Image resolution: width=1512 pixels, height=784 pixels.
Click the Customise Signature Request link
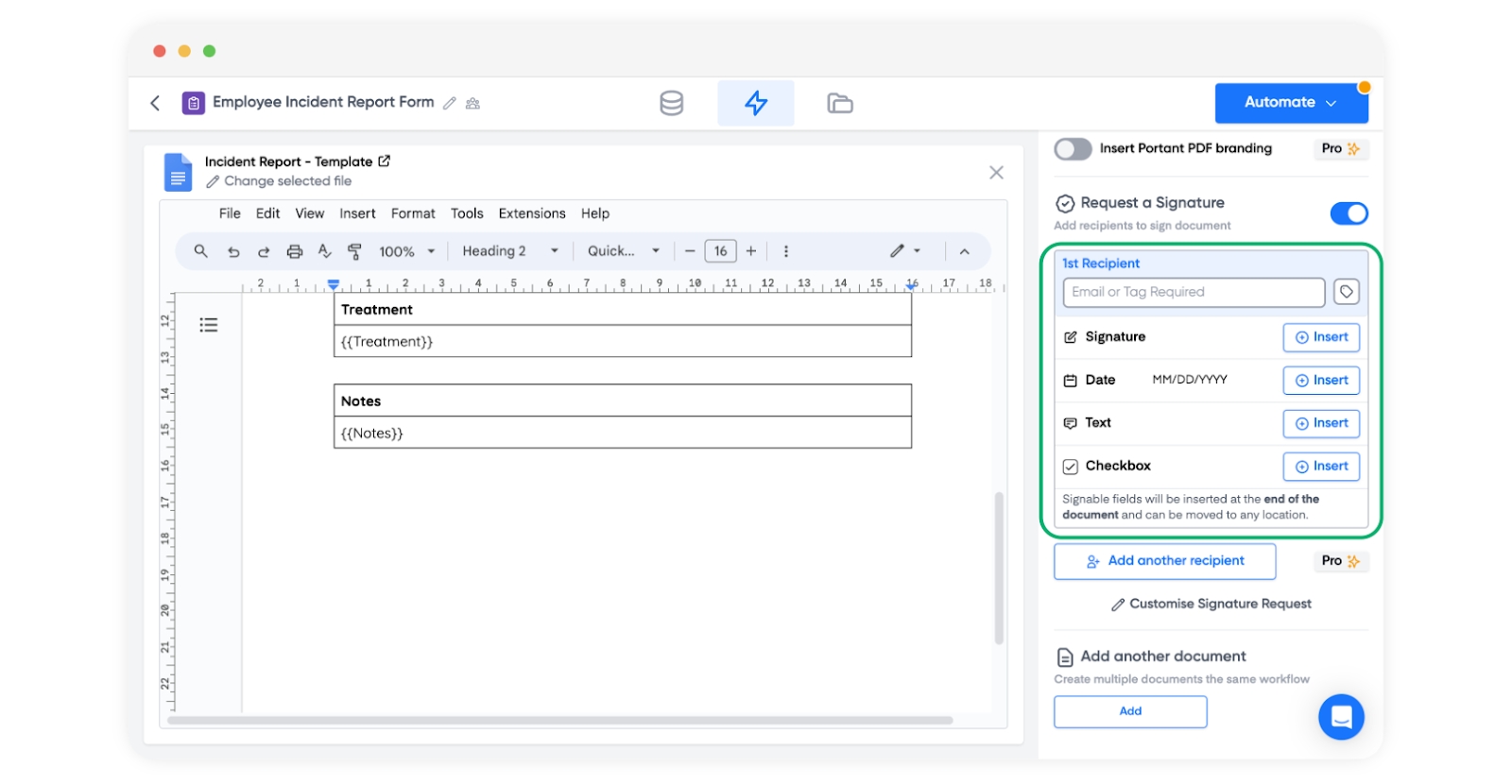[x=1211, y=604]
